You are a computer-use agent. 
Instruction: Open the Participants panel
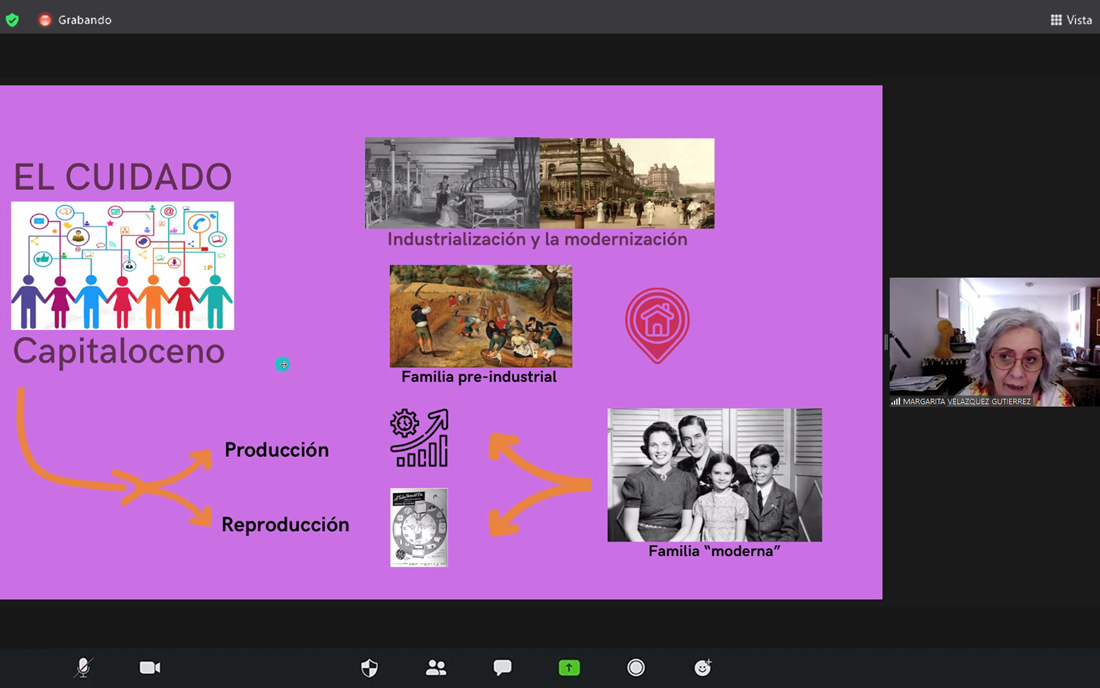coord(436,668)
